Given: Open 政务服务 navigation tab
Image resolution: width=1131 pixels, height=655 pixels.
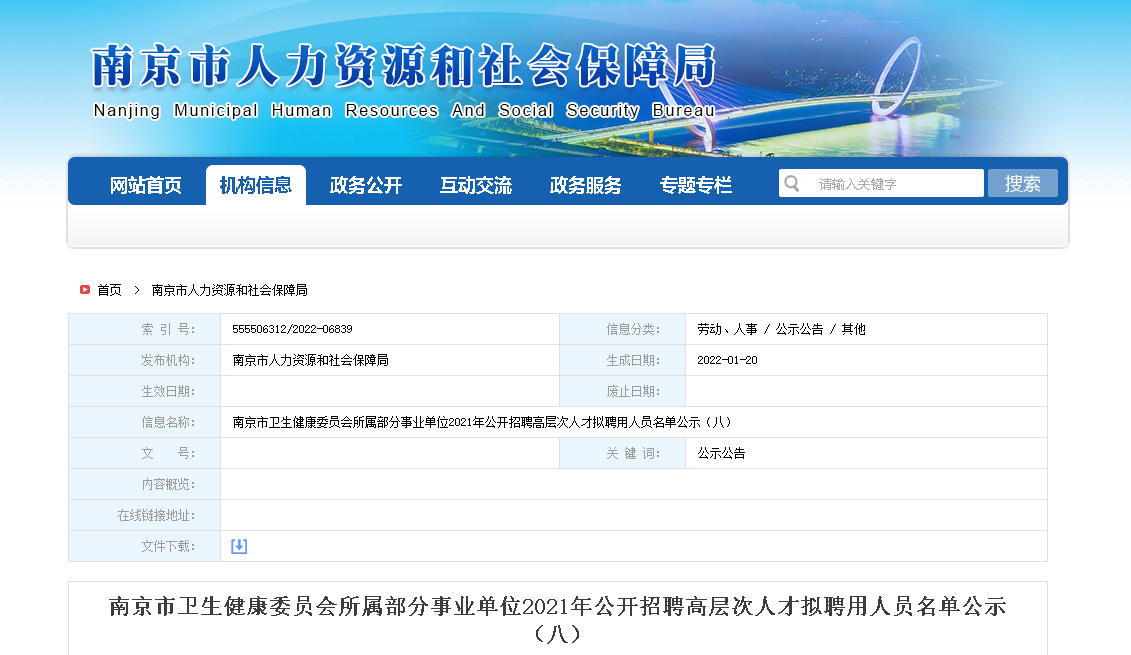Looking at the screenshot, I should [x=586, y=185].
